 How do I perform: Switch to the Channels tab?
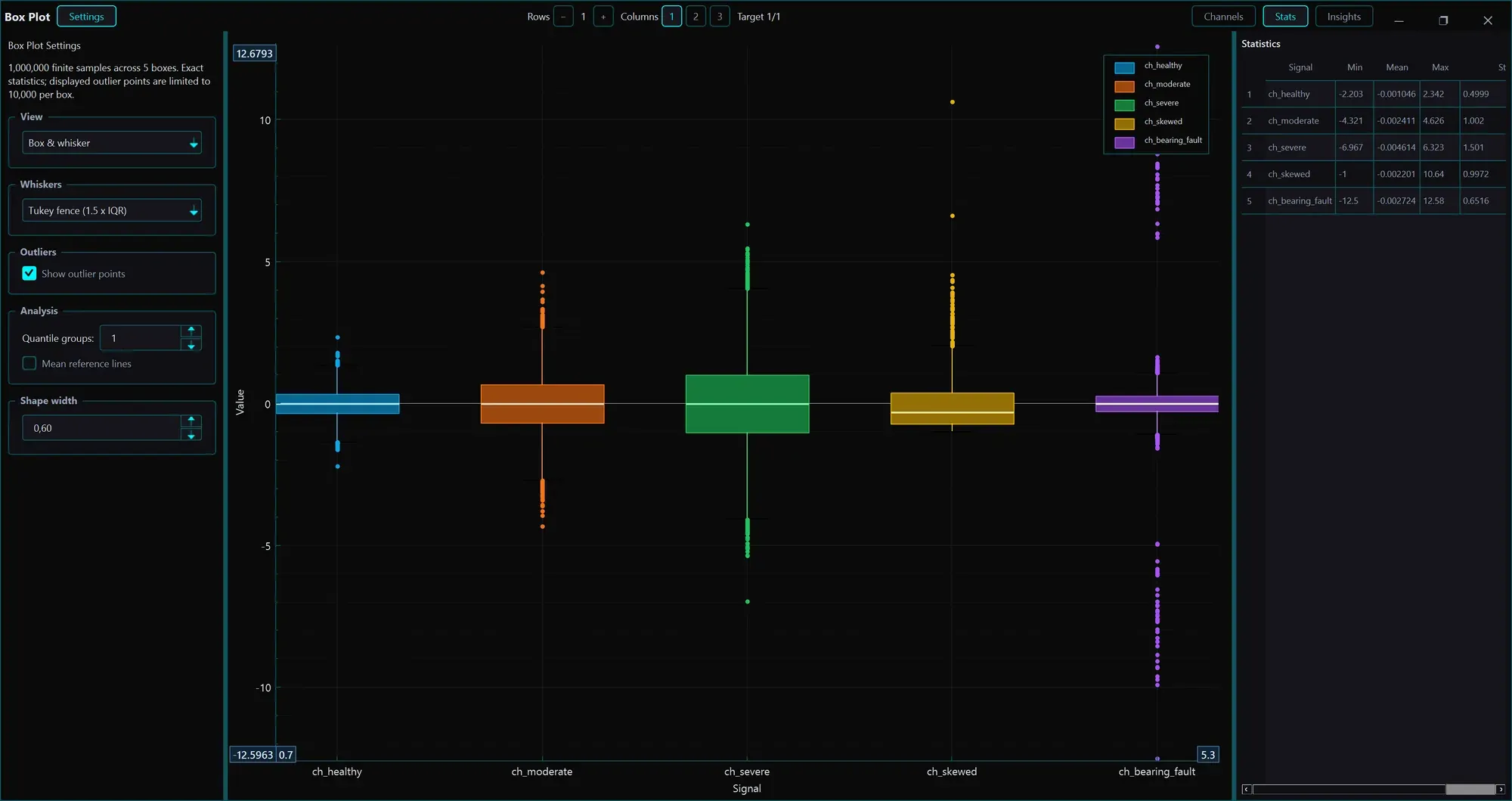[x=1223, y=17]
